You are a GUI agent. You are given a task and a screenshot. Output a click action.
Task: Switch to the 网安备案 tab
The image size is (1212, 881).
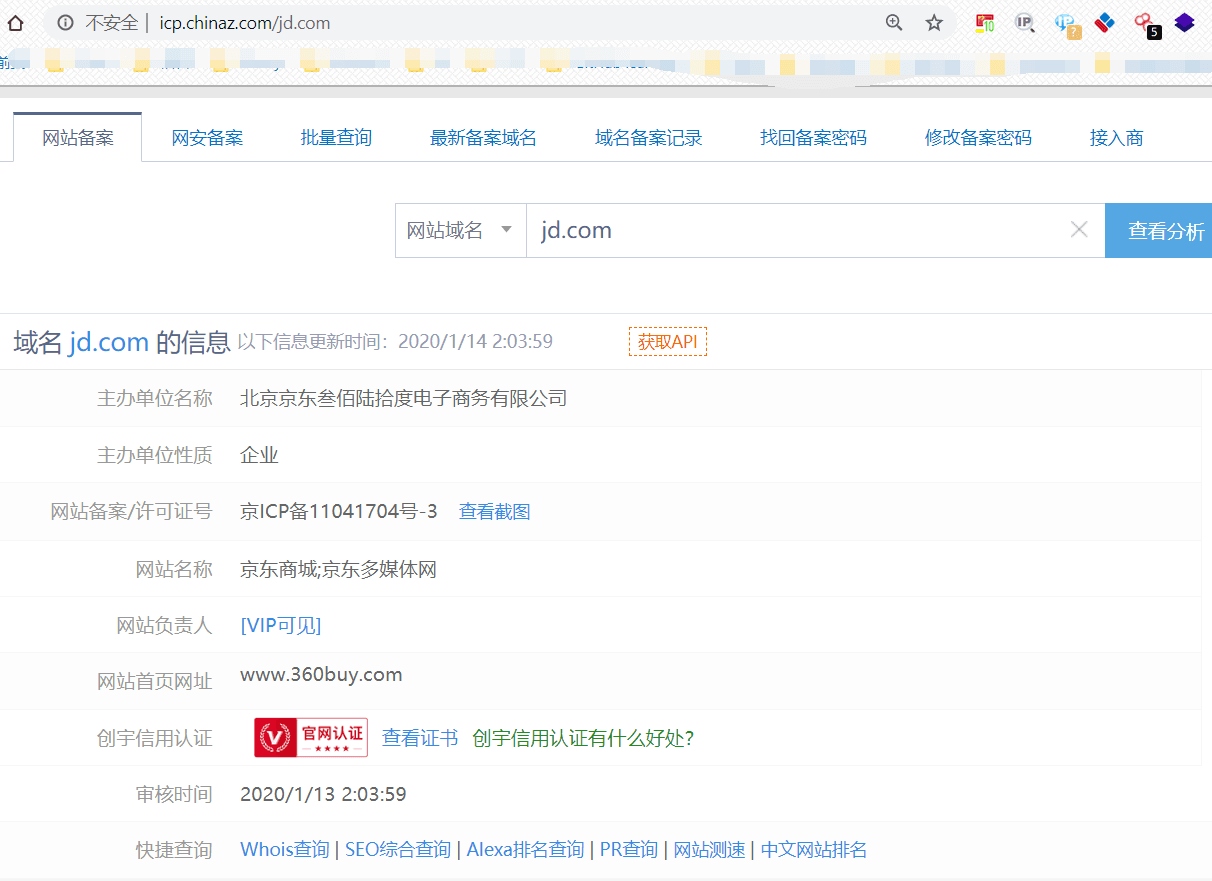tap(207, 138)
